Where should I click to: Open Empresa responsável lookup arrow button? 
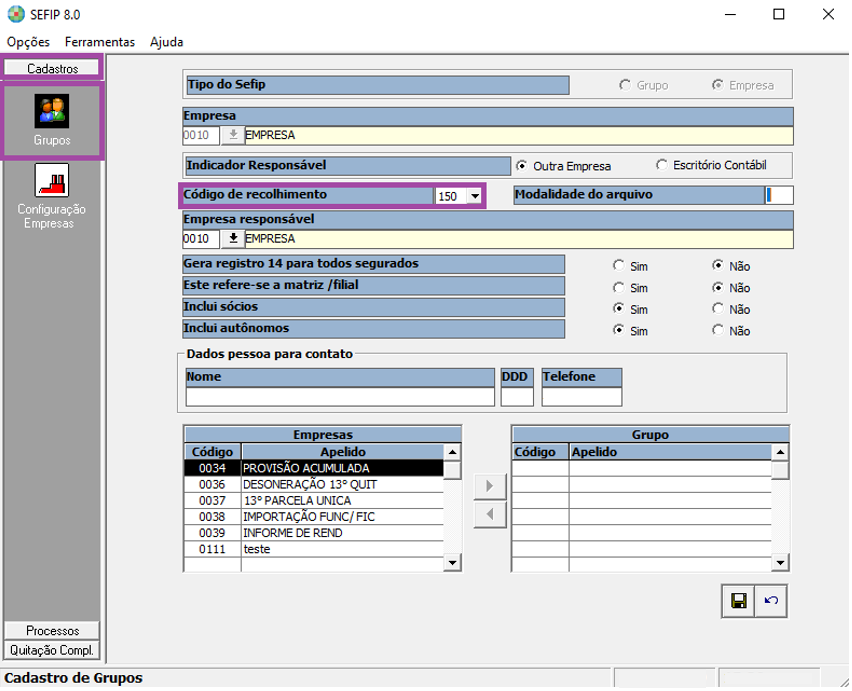point(233,238)
